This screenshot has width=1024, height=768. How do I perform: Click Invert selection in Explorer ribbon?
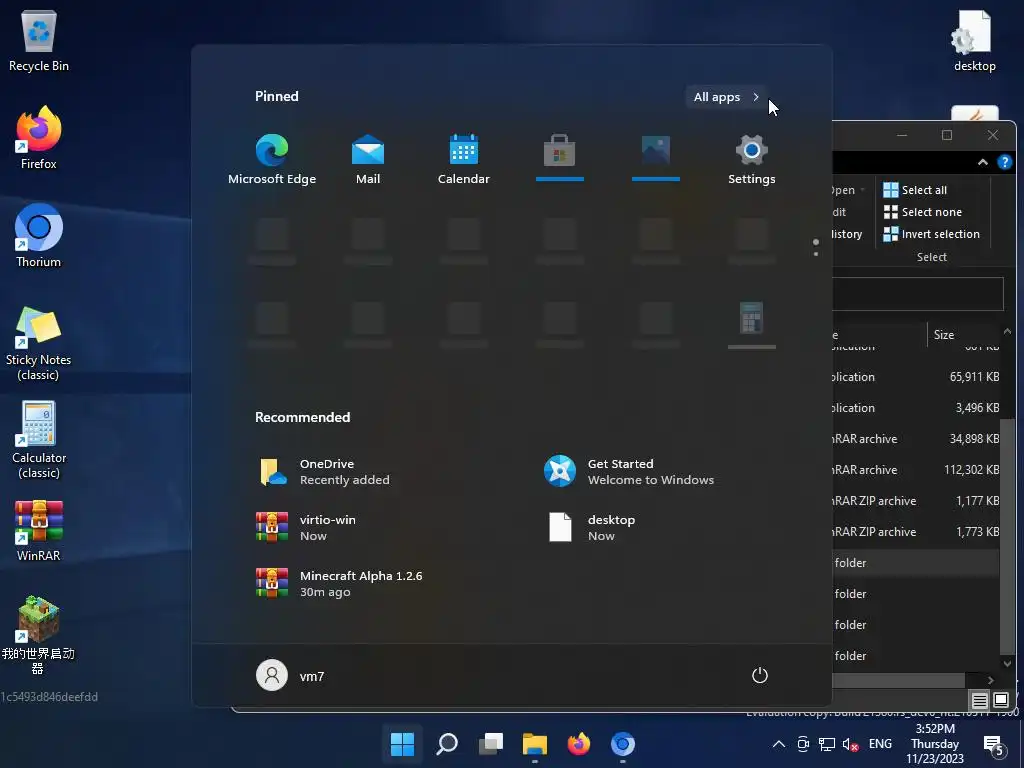931,234
